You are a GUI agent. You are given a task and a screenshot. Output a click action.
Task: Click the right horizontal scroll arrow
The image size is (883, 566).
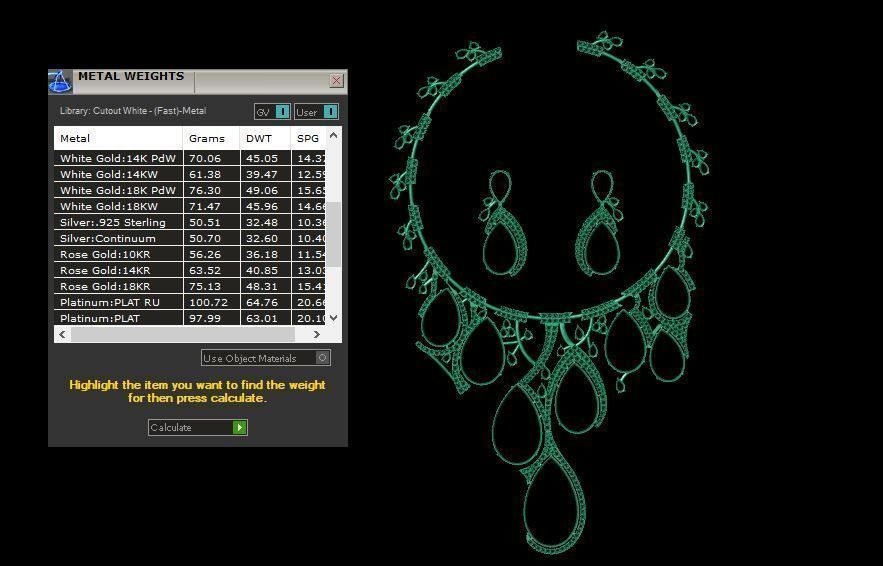[x=316, y=335]
